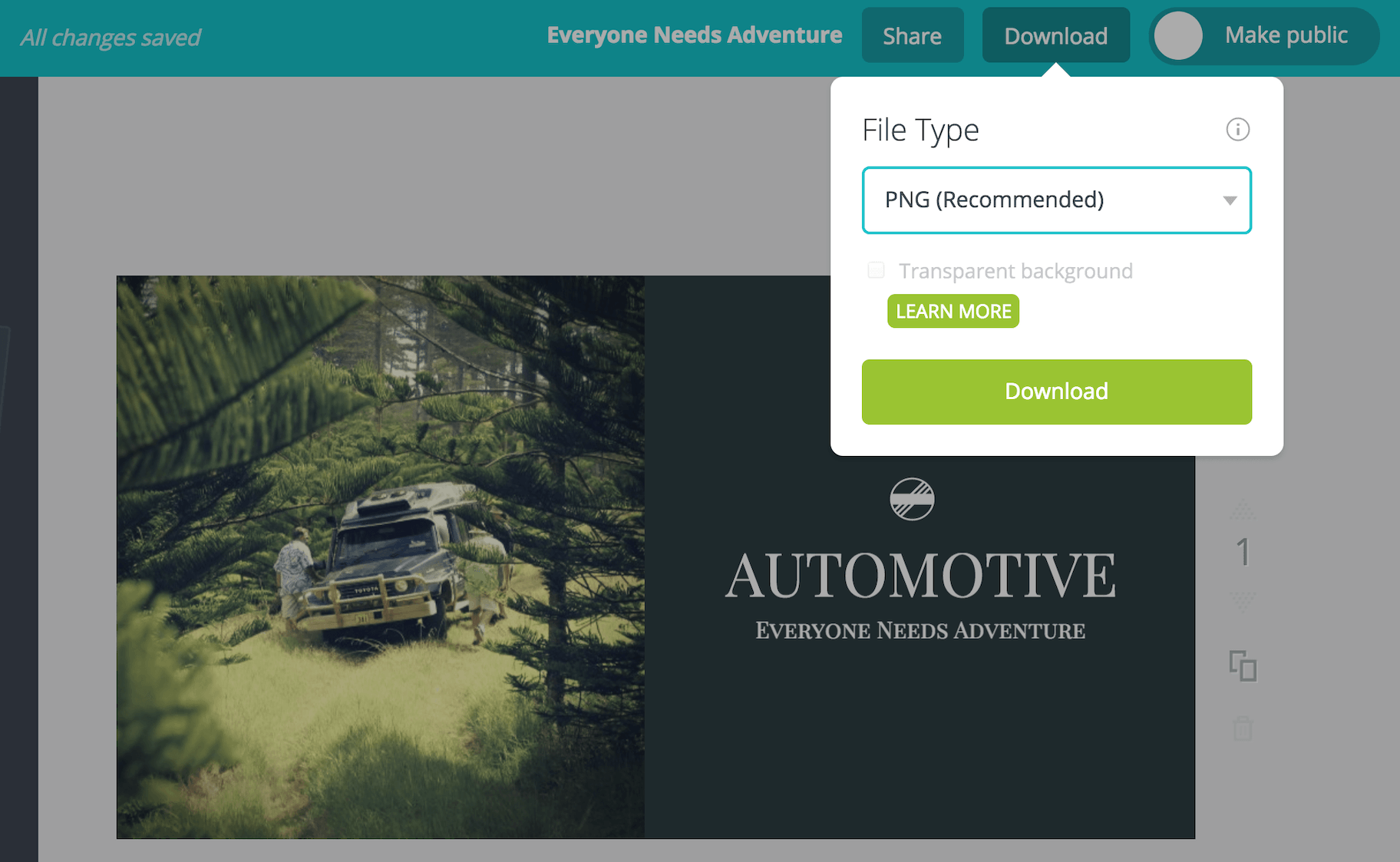Click the delete page trash icon
The height and width of the screenshot is (862, 1400).
1243,728
